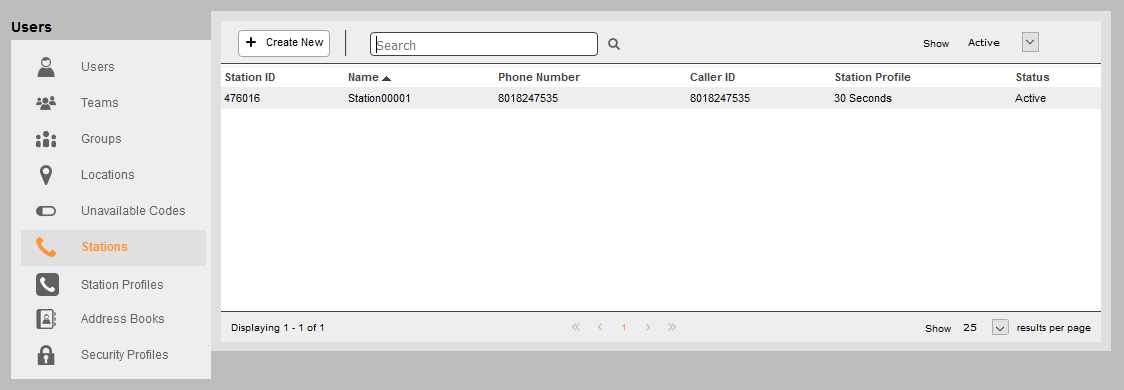Go to the first page of results
1124x390 pixels.
coord(576,328)
